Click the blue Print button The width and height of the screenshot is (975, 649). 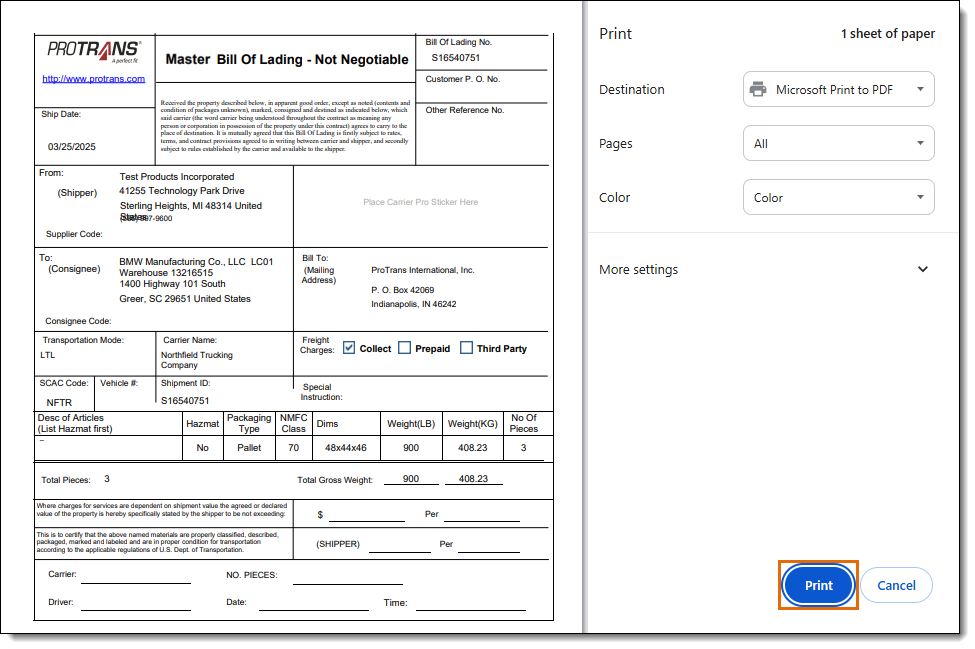click(x=818, y=586)
